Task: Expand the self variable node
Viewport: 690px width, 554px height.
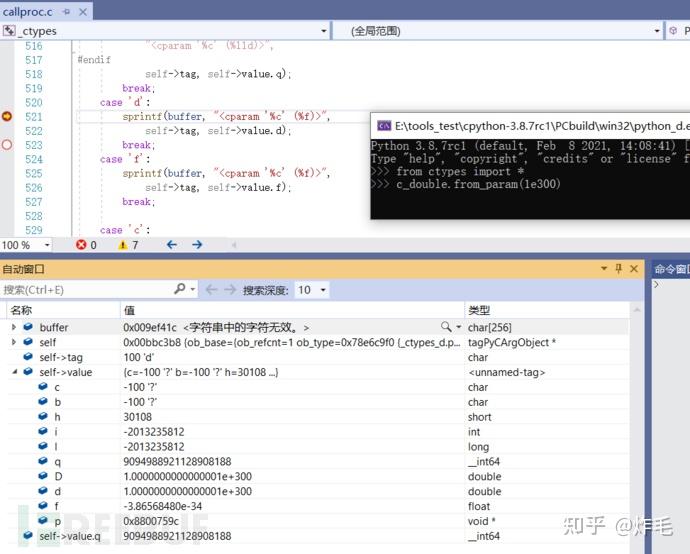Action: (x=14, y=342)
